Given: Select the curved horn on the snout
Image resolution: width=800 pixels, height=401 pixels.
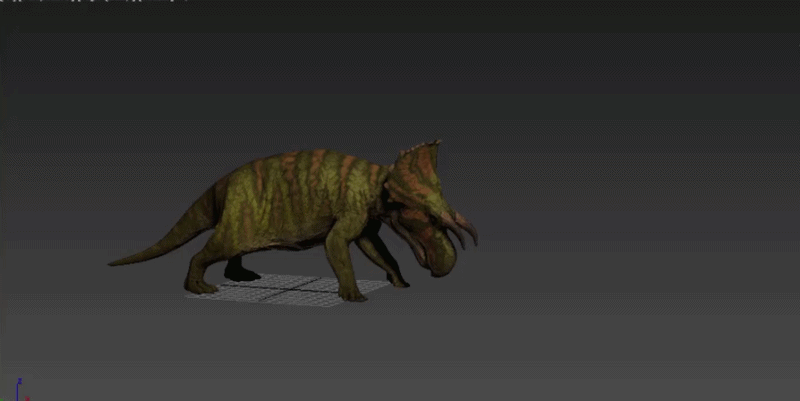Looking at the screenshot, I should [x=463, y=231].
